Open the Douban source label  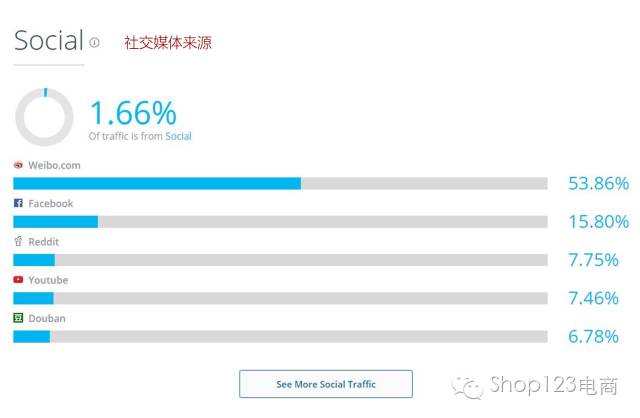47,318
